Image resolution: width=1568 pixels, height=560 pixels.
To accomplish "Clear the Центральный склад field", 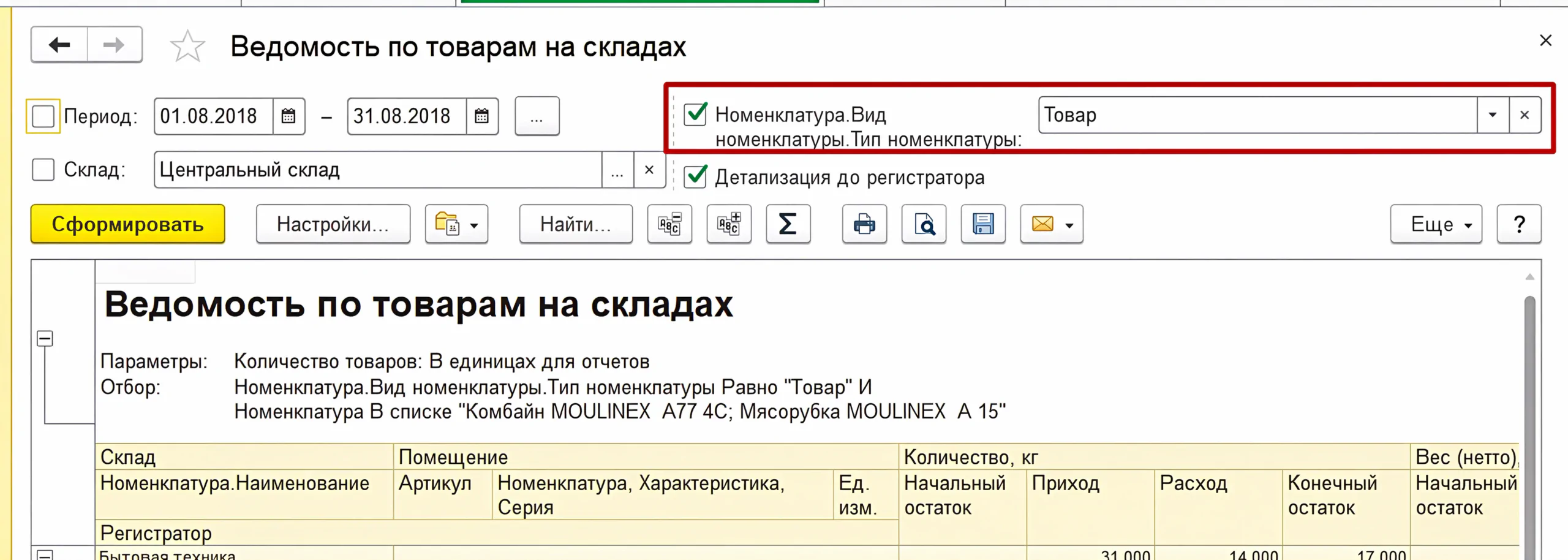I will (x=649, y=170).
